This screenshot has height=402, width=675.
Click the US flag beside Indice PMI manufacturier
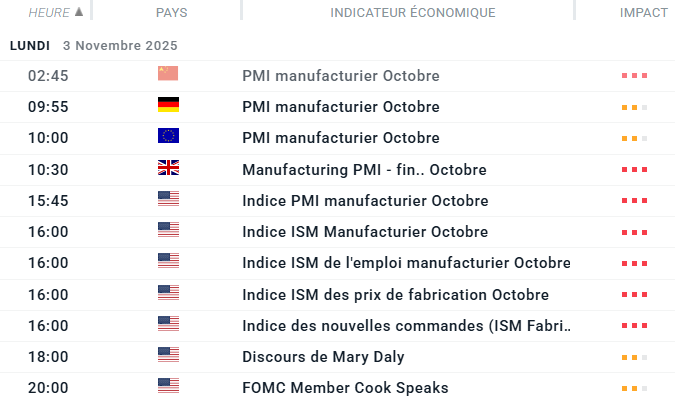pos(168,199)
